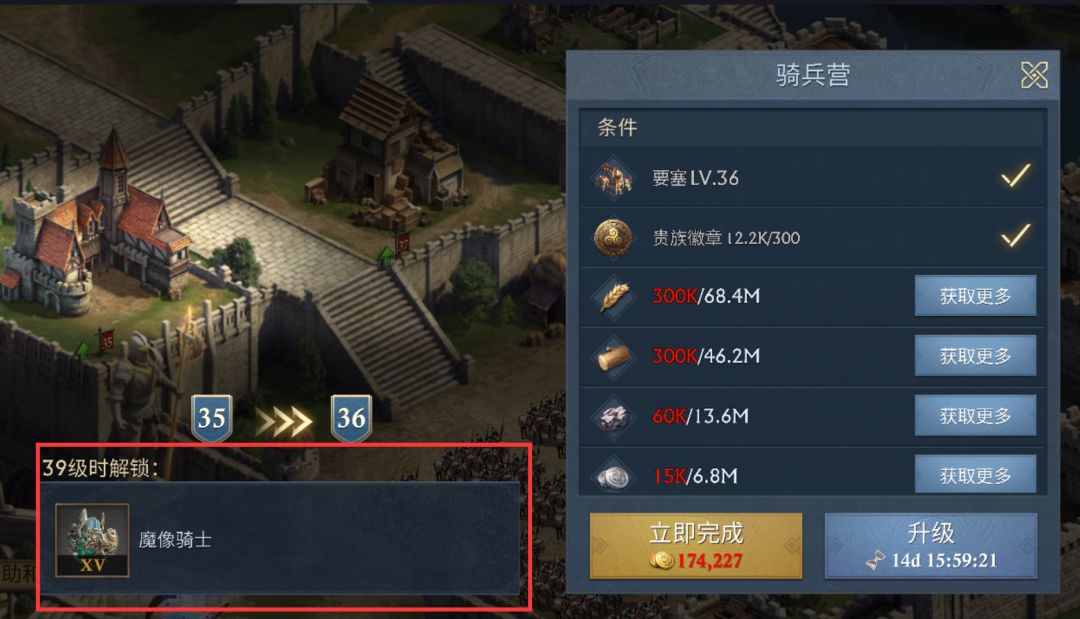Click the level 35 shield badge
The image size is (1080, 619).
(211, 417)
